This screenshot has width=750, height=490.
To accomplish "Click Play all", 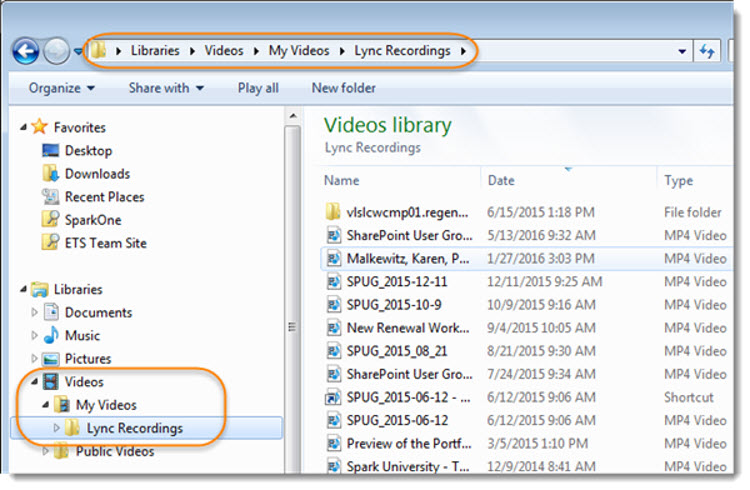I will click(x=258, y=88).
